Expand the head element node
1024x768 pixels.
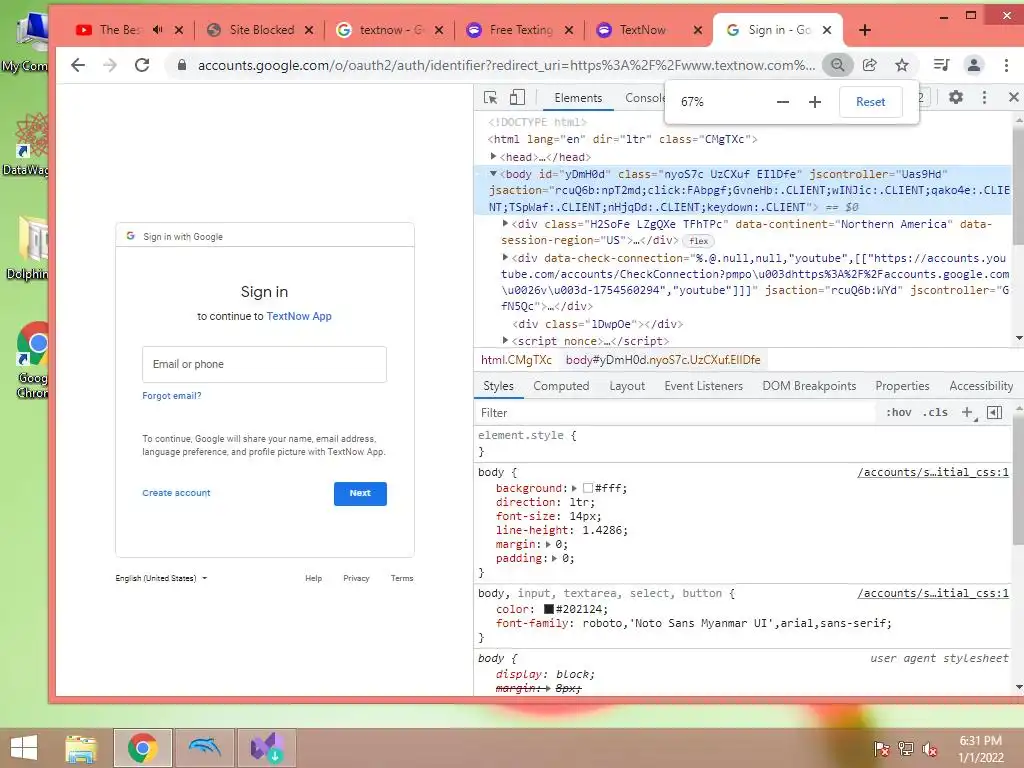coord(494,157)
